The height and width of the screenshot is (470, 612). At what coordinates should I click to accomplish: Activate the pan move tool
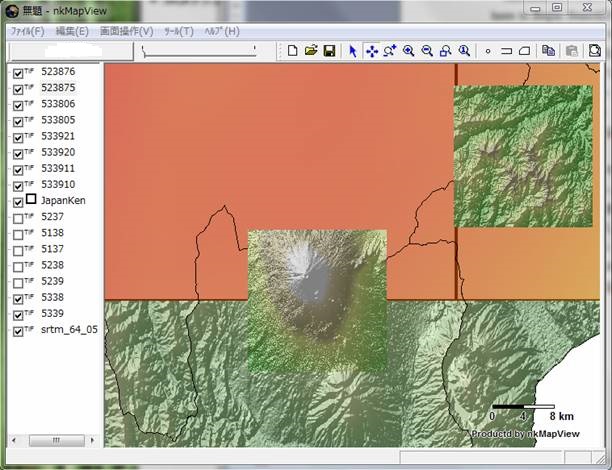[372, 51]
